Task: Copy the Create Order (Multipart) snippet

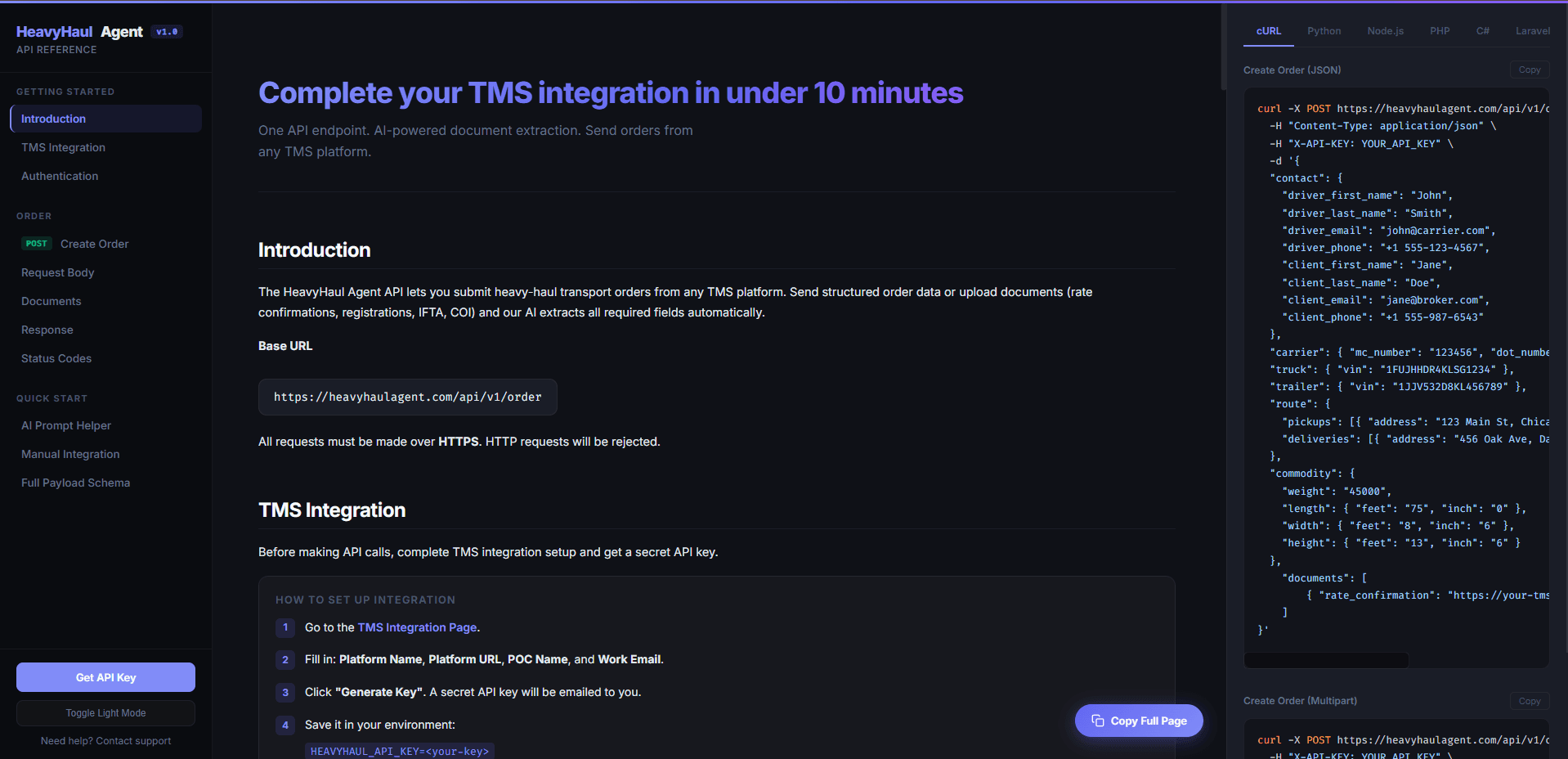Action: [x=1530, y=701]
